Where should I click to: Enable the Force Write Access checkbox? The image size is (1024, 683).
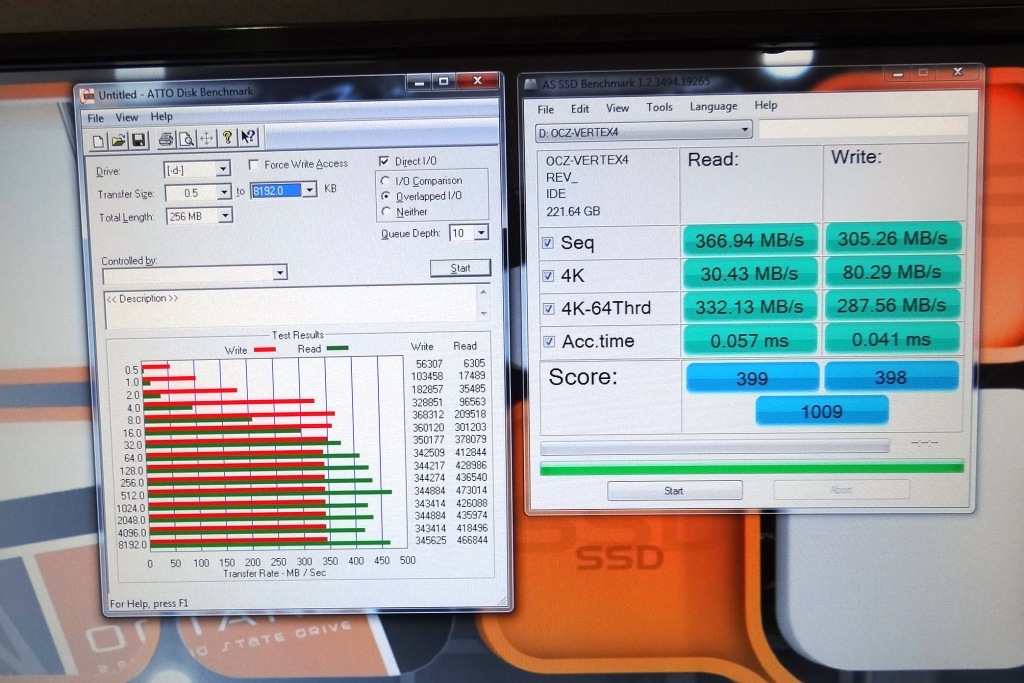255,165
